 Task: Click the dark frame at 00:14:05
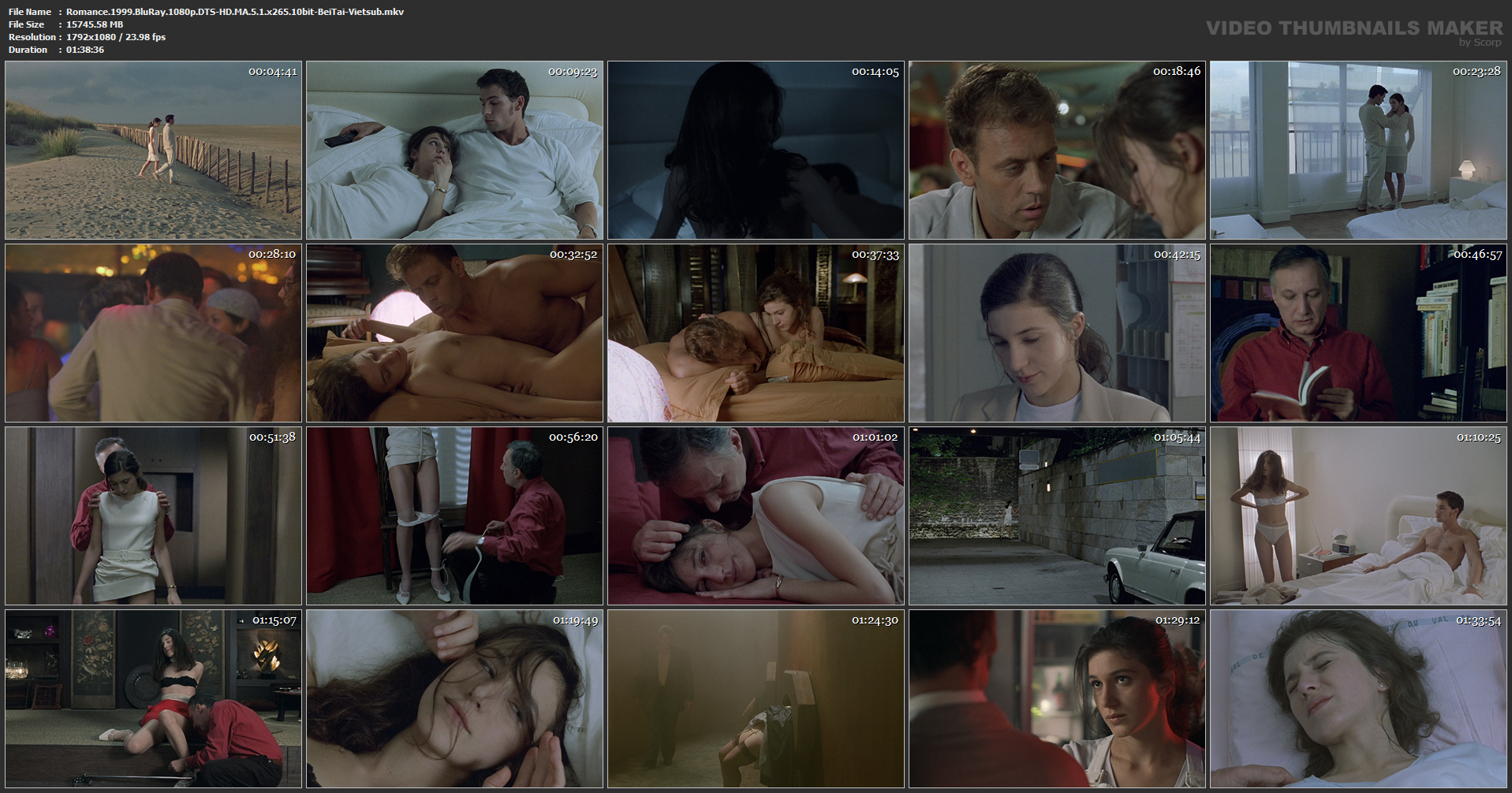(756, 150)
